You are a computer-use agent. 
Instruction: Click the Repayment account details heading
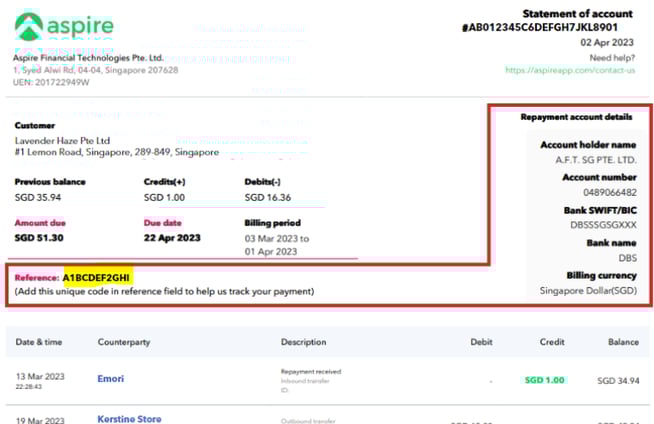576,117
